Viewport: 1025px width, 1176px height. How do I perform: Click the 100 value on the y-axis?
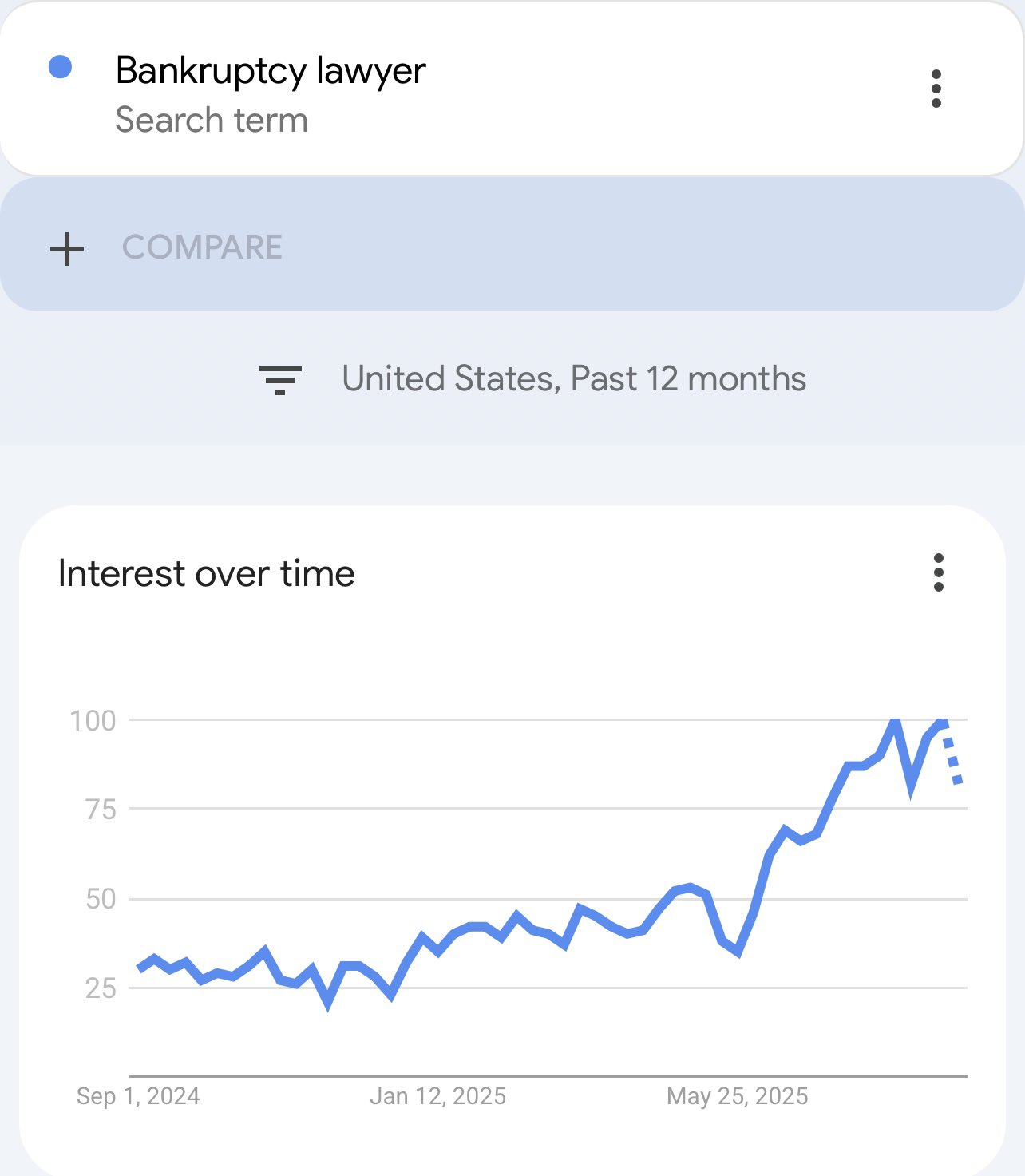click(93, 721)
